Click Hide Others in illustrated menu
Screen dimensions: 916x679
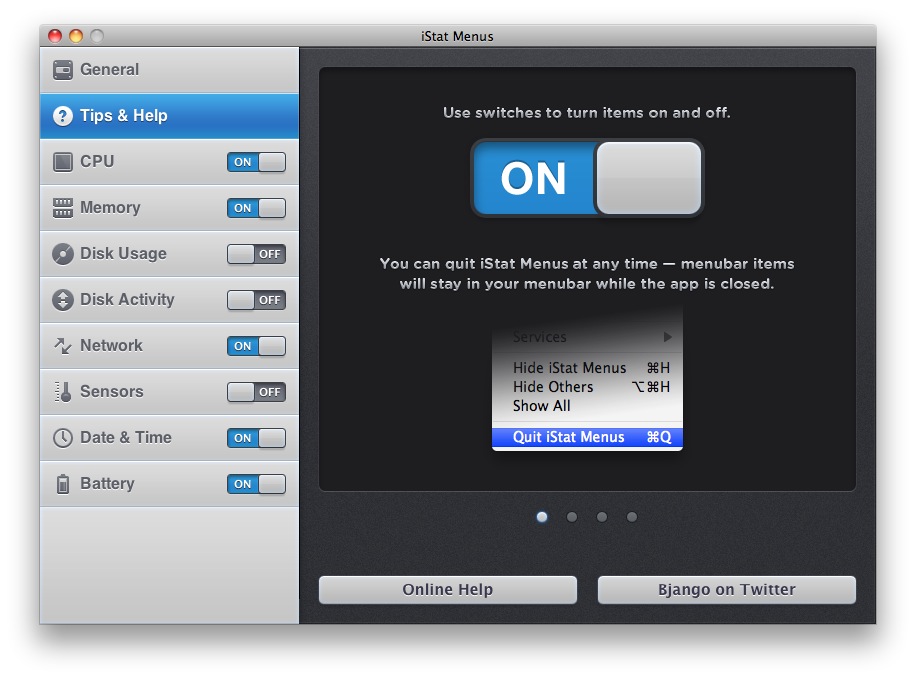tap(587, 387)
